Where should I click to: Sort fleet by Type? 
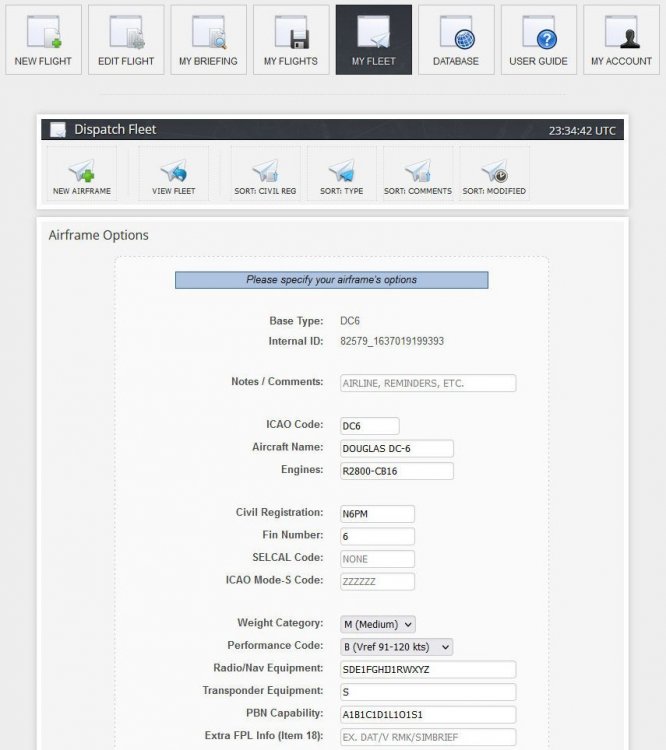pos(341,175)
